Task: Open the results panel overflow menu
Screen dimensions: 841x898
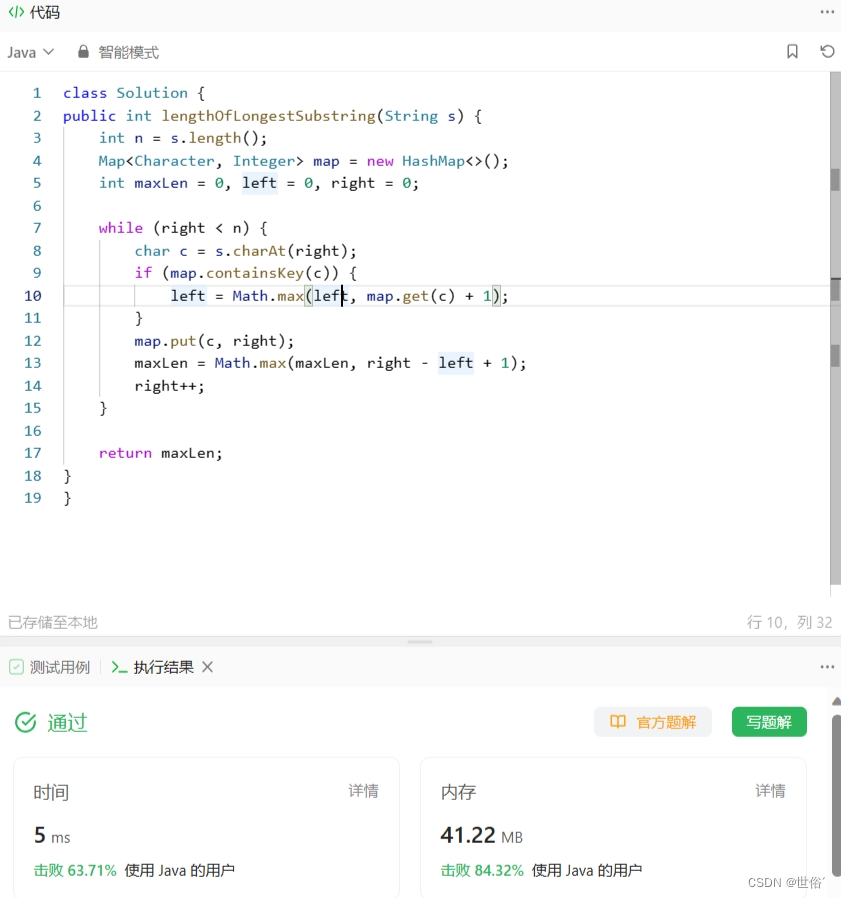Action: [827, 666]
